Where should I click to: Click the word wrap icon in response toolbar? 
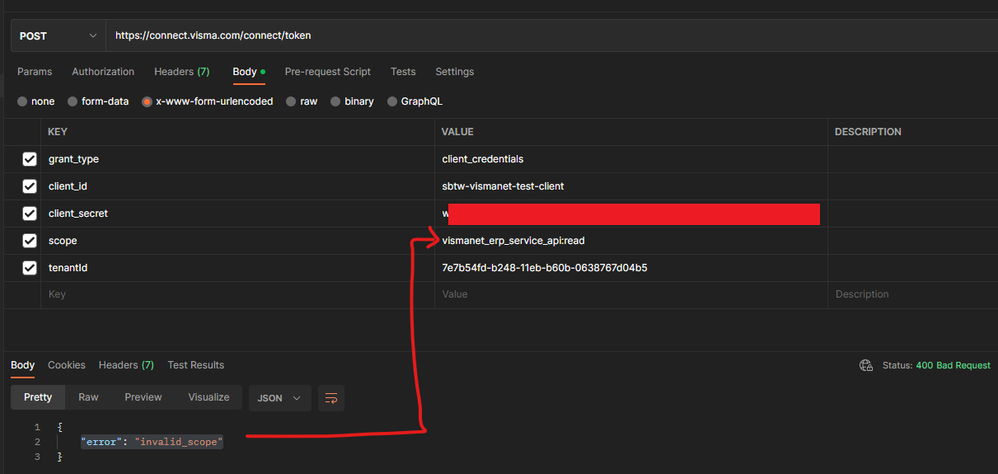[331, 398]
